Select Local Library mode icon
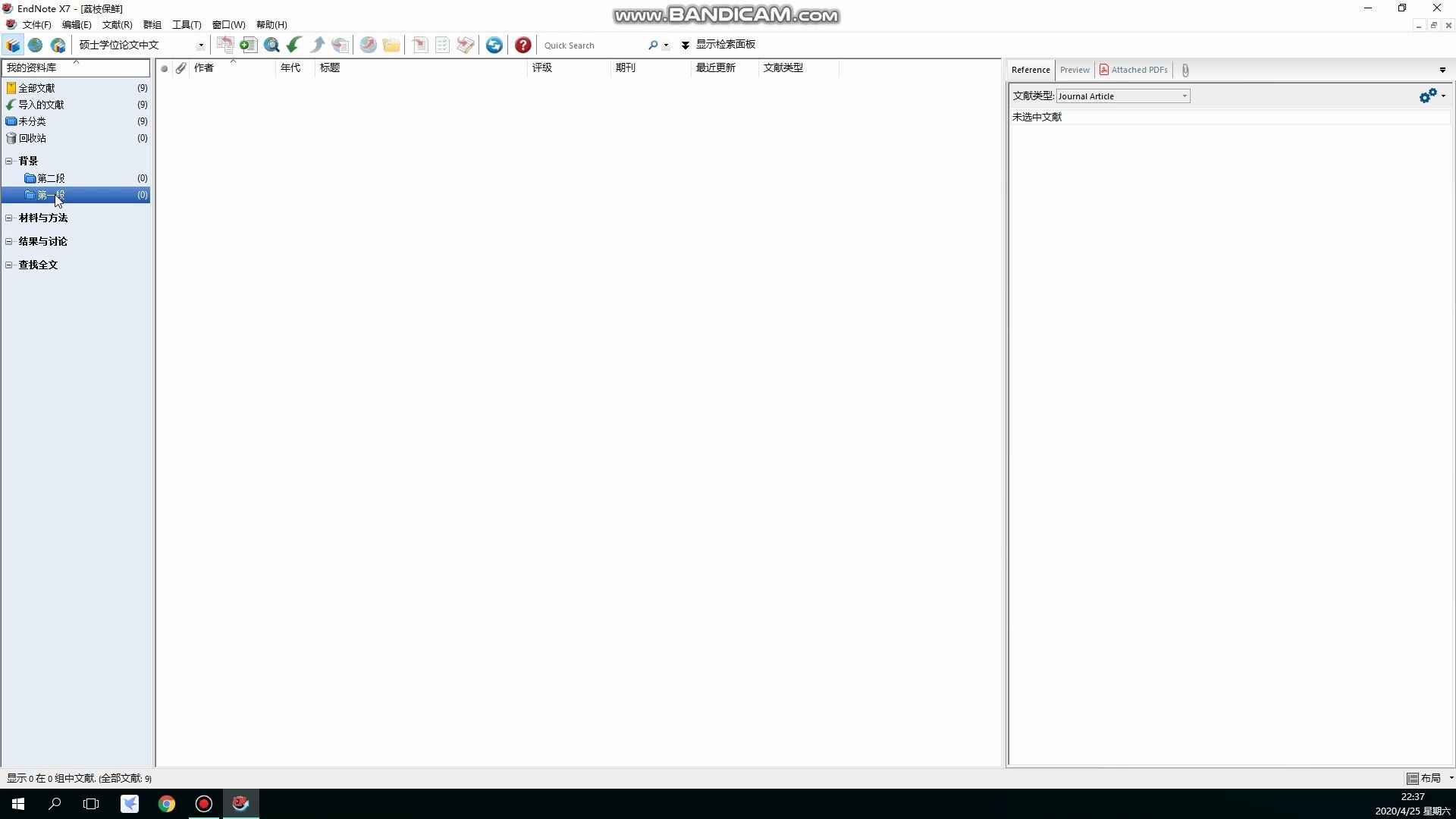The width and height of the screenshot is (1456, 819). coord(13,45)
